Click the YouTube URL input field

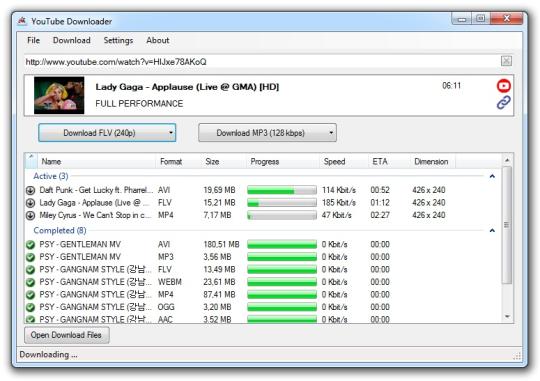(x=262, y=62)
